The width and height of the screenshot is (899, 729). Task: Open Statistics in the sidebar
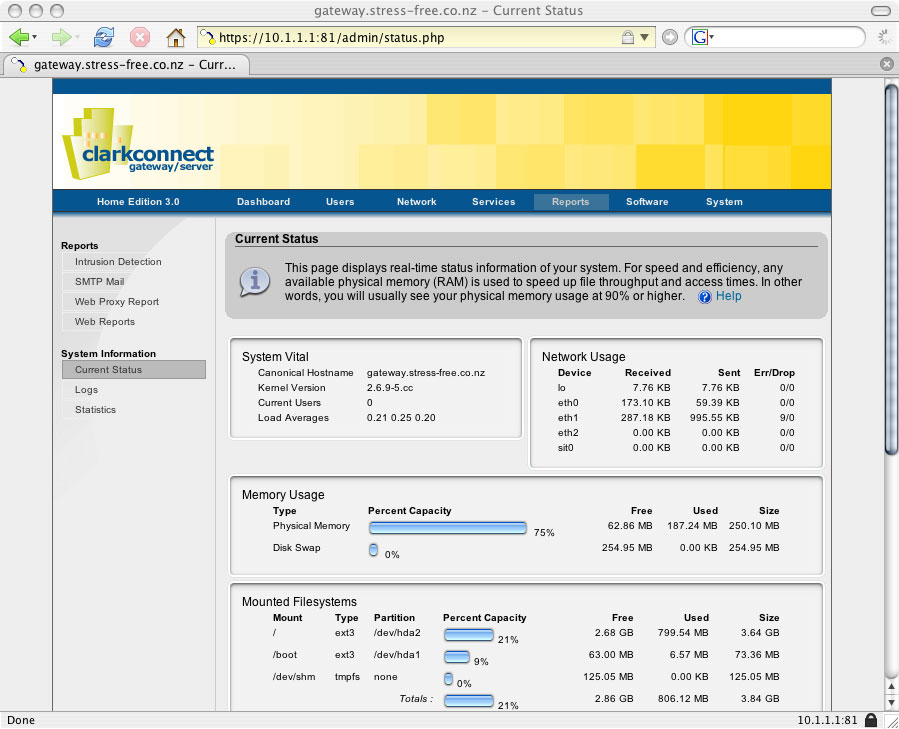95,410
